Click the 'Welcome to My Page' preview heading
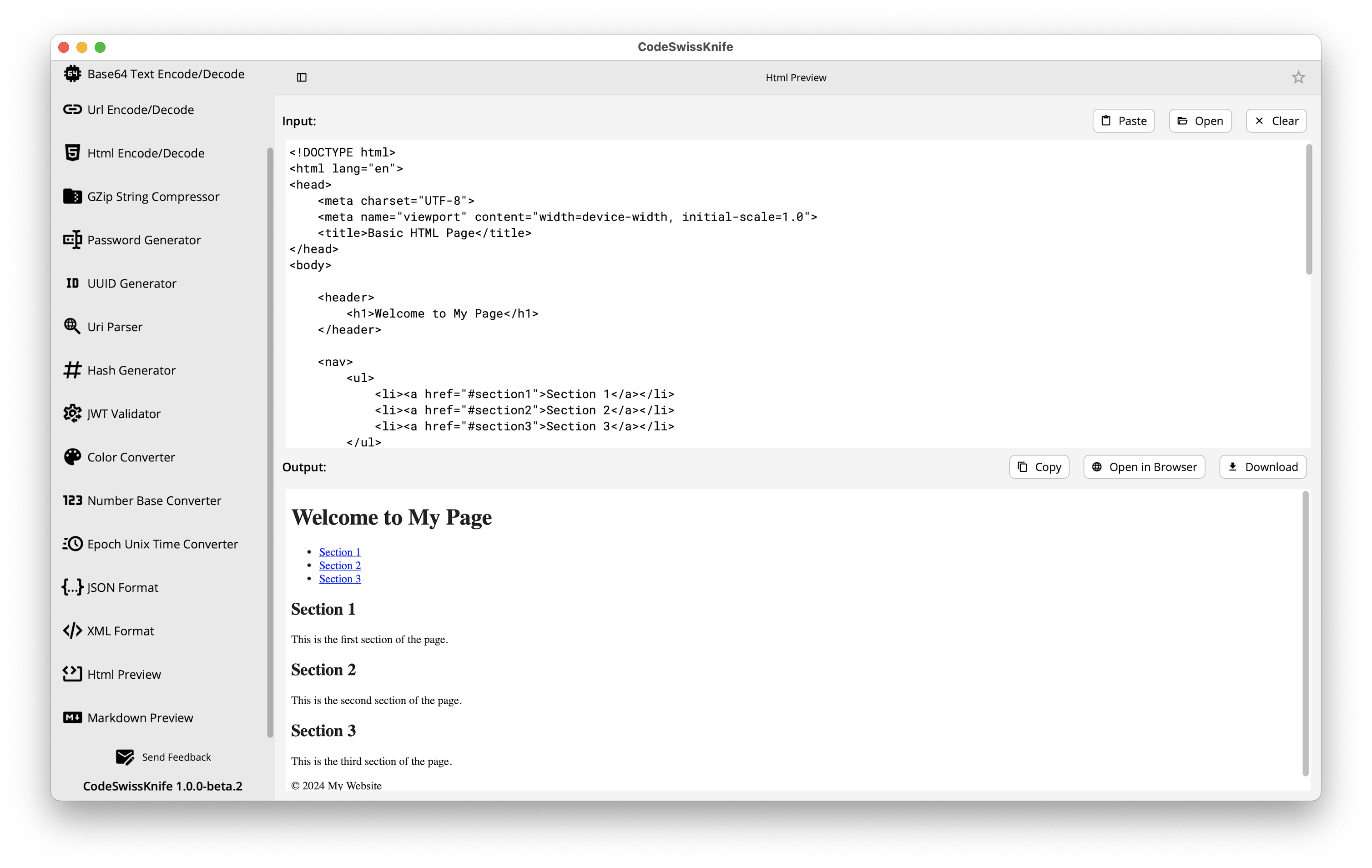This screenshot has height=868, width=1372. coord(391,518)
